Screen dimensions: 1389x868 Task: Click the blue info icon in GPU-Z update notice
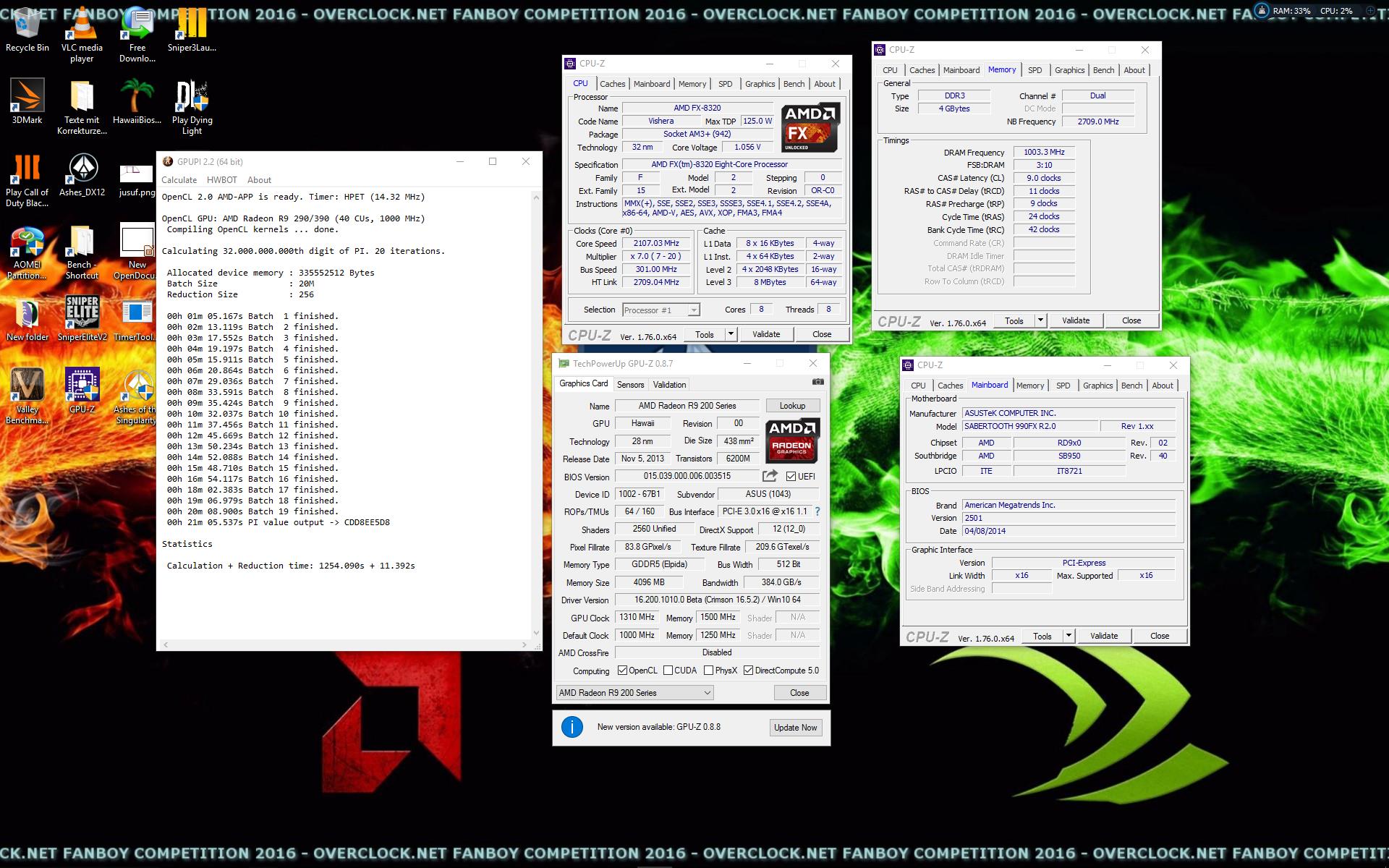pyautogui.click(x=572, y=727)
